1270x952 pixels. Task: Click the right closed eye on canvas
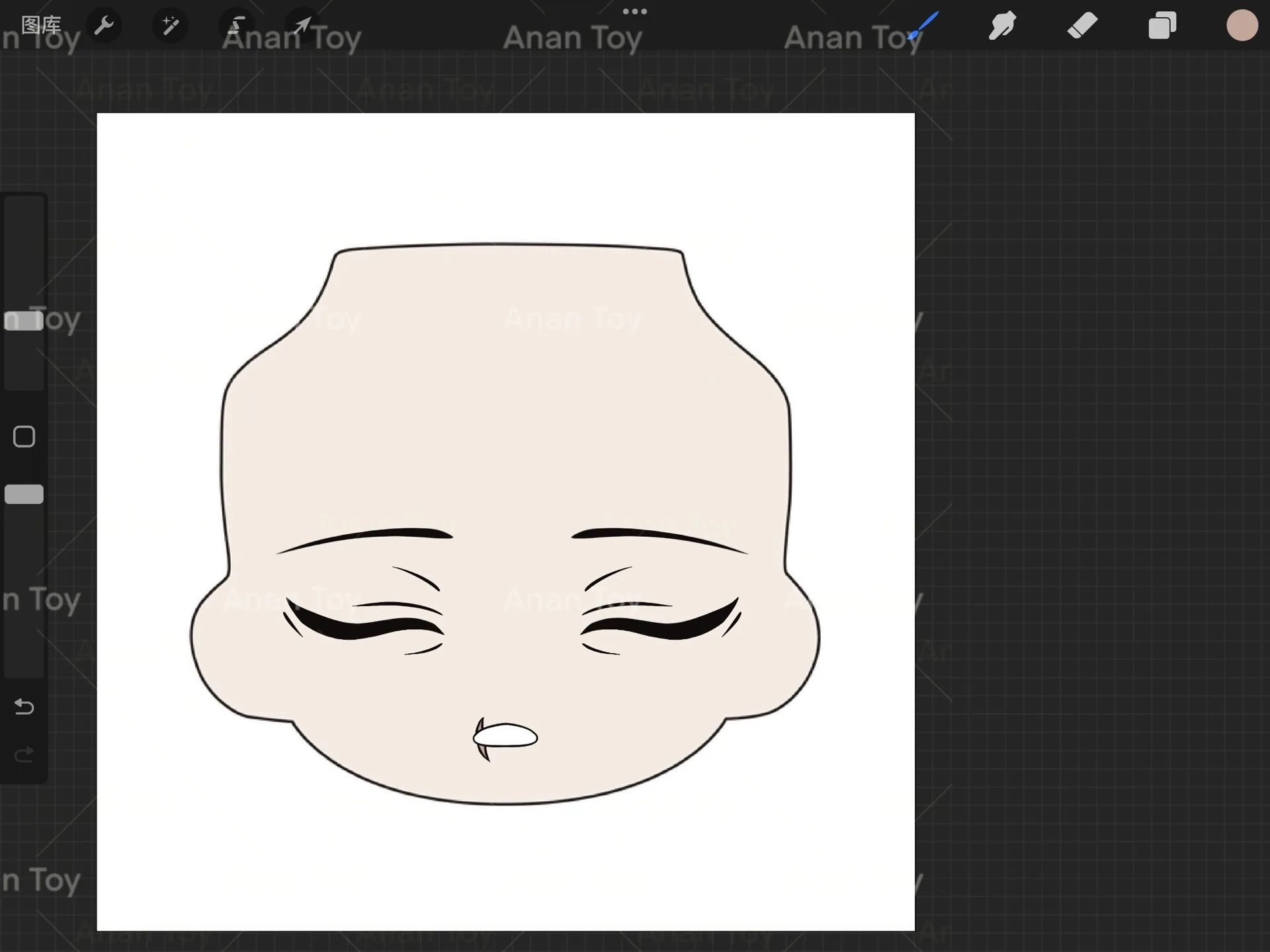[x=660, y=618]
